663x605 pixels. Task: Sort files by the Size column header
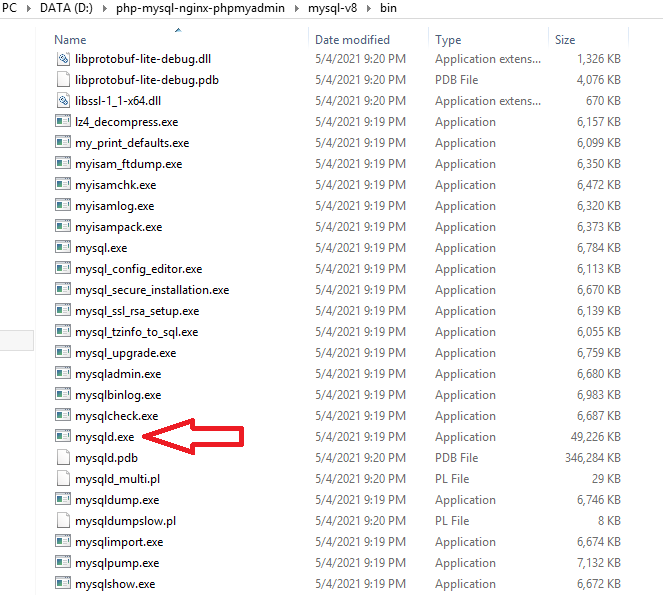point(565,40)
